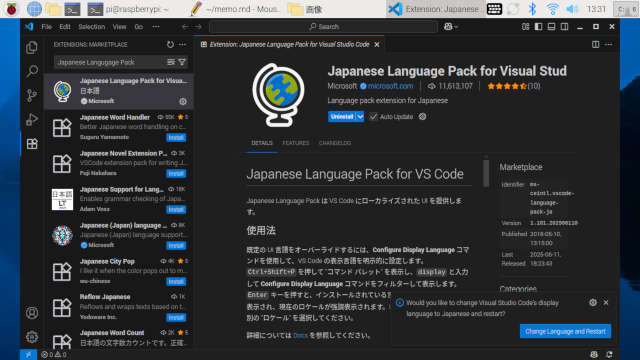The height and width of the screenshot is (360, 640).
Task: Open the Copilot chat icon in title bar
Action: 448,27
